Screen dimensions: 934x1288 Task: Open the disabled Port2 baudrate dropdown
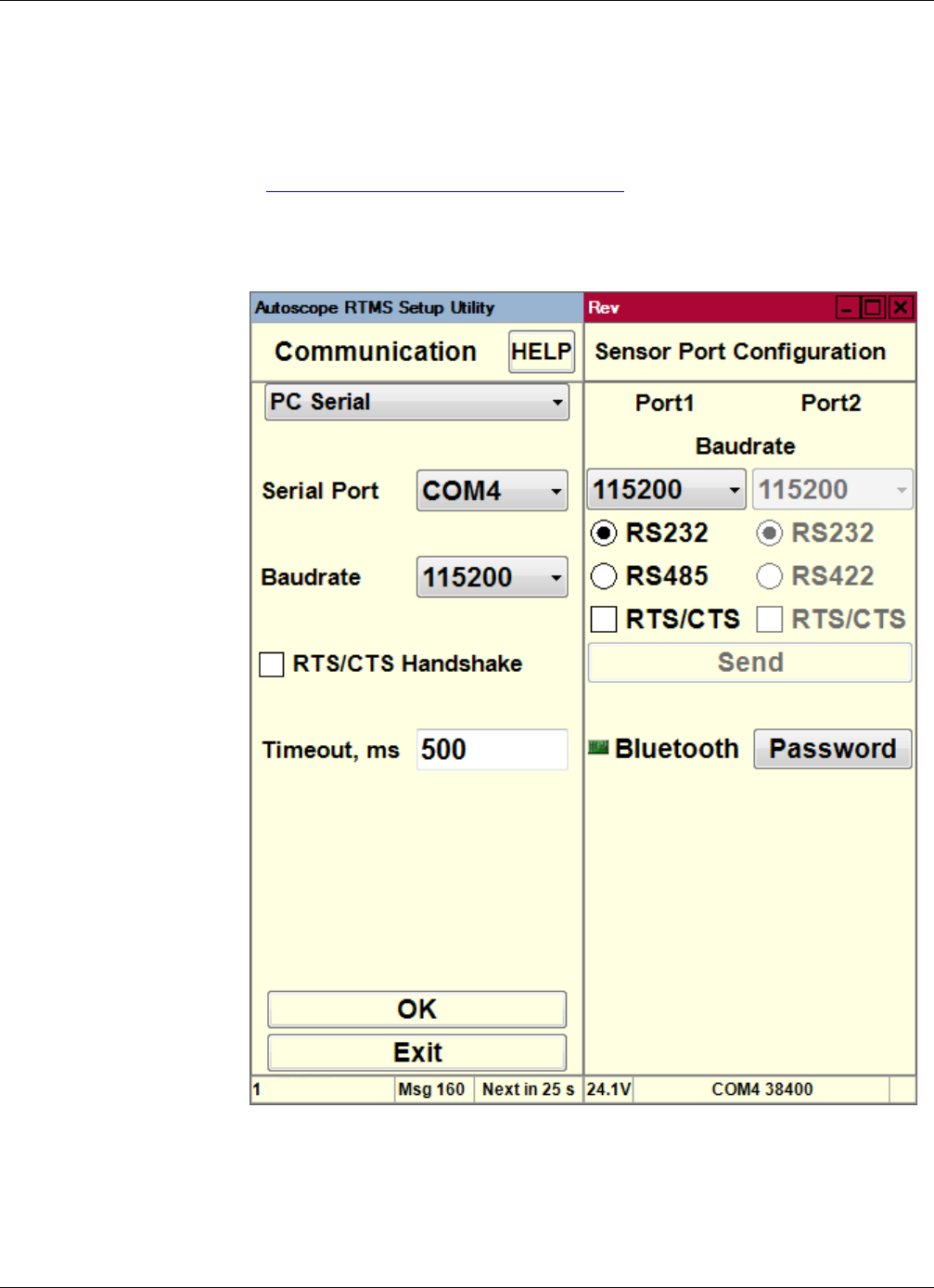tap(832, 489)
